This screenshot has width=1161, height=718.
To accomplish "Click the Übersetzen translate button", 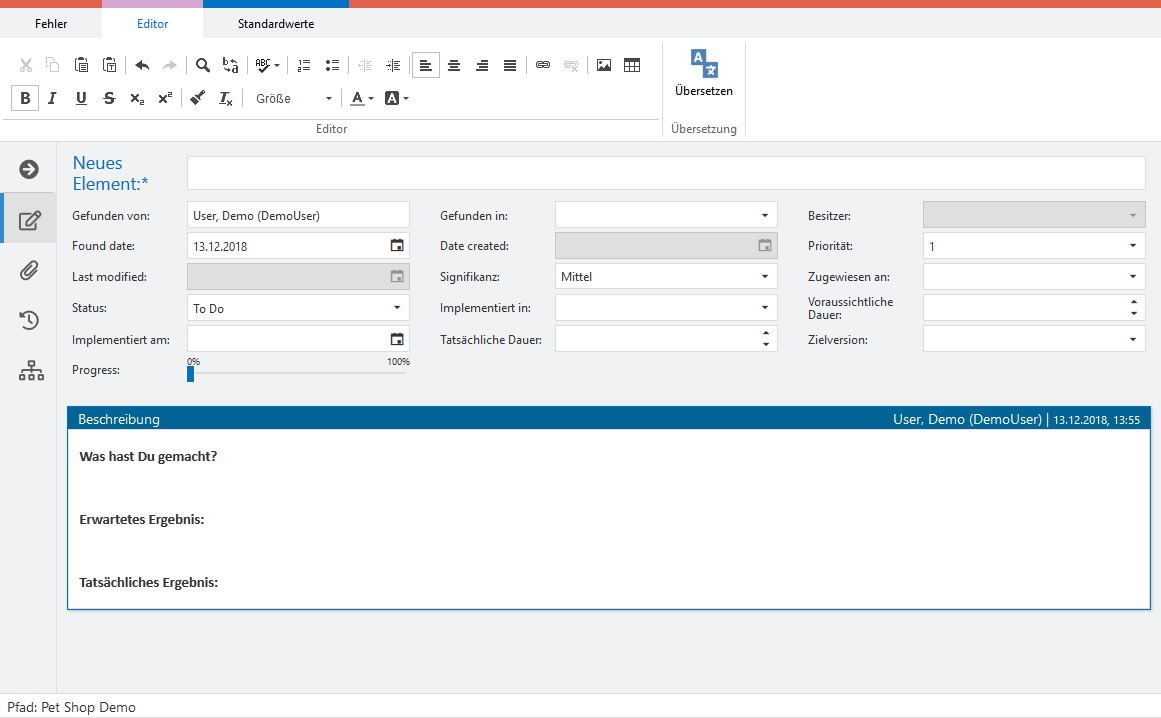I will coord(704,73).
